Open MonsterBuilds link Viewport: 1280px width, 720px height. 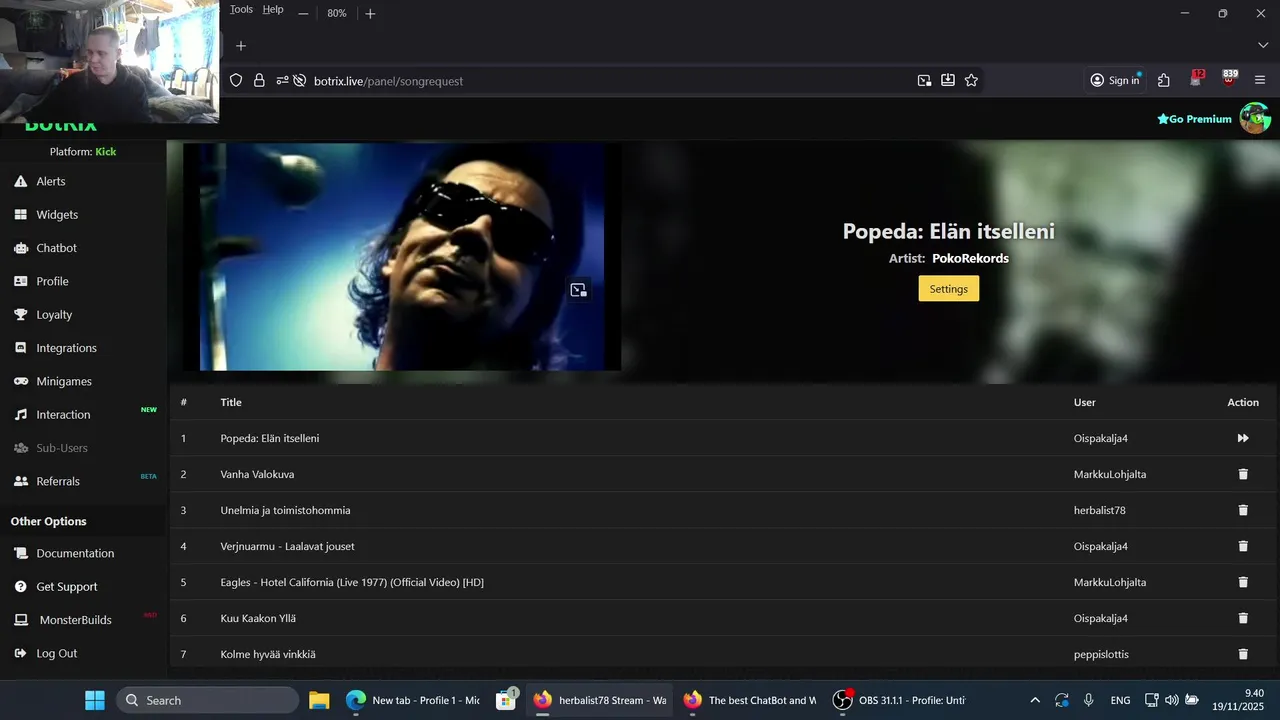[x=75, y=620]
